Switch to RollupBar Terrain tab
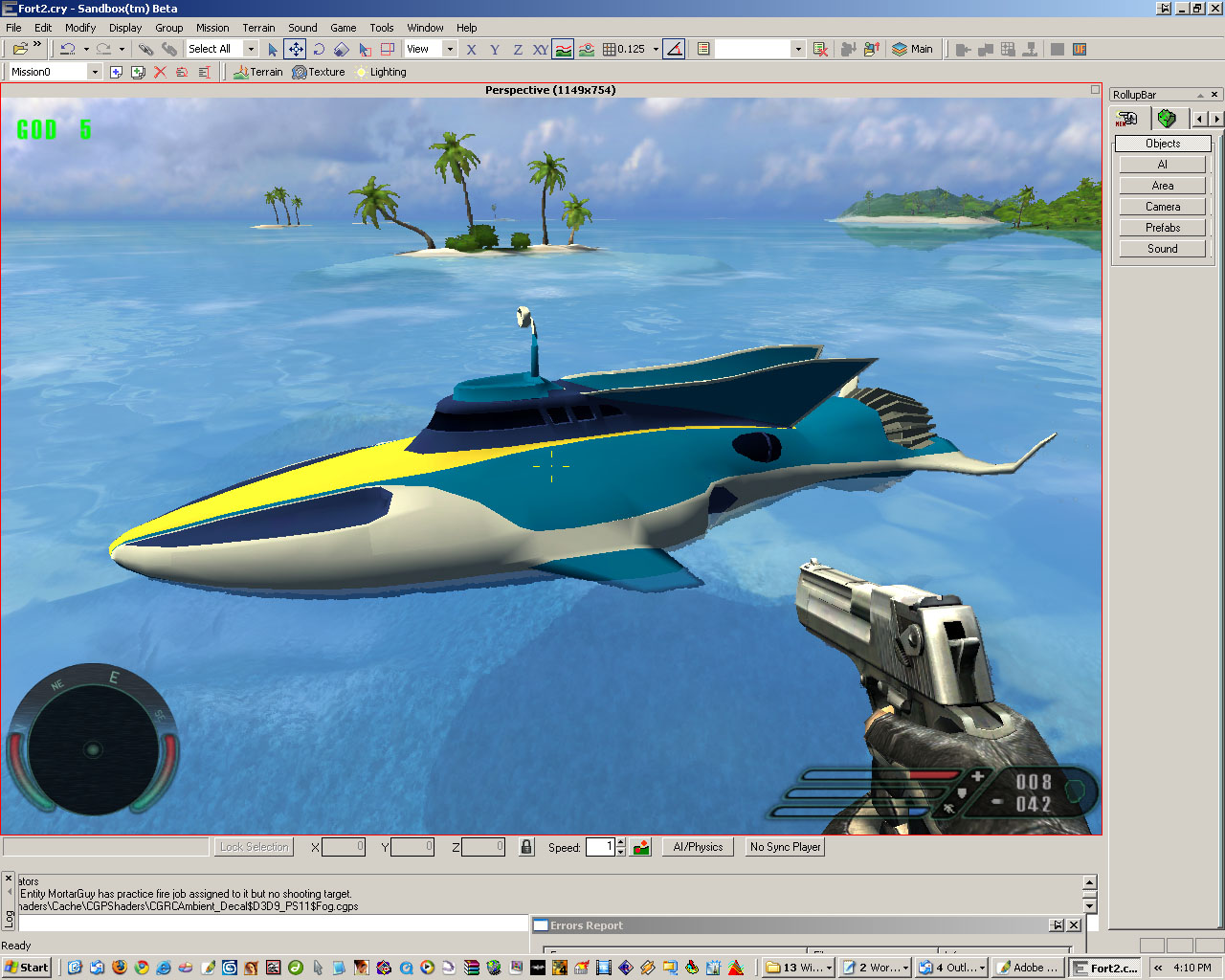Screen dimensions: 1225x980 click(x=1167, y=119)
